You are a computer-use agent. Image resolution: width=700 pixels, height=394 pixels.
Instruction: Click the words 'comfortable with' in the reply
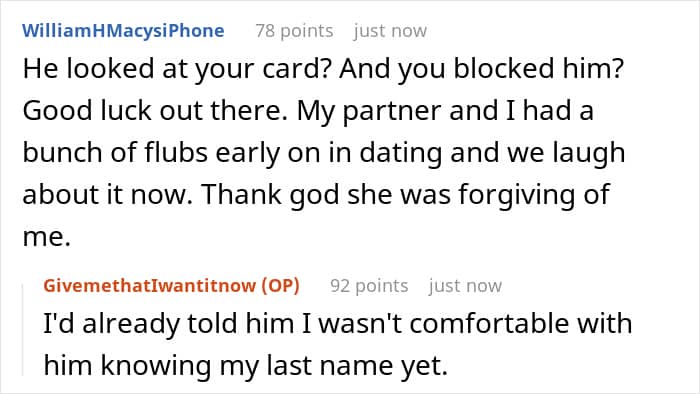pyautogui.click(x=521, y=323)
